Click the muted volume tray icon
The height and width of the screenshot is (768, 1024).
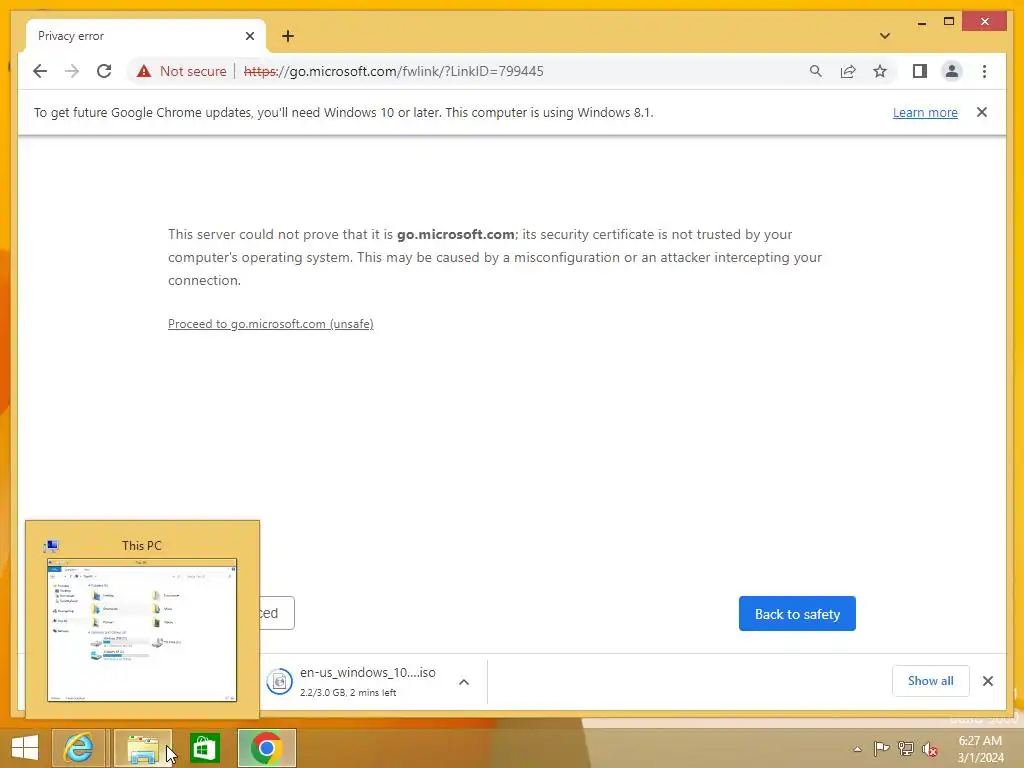[x=930, y=749]
